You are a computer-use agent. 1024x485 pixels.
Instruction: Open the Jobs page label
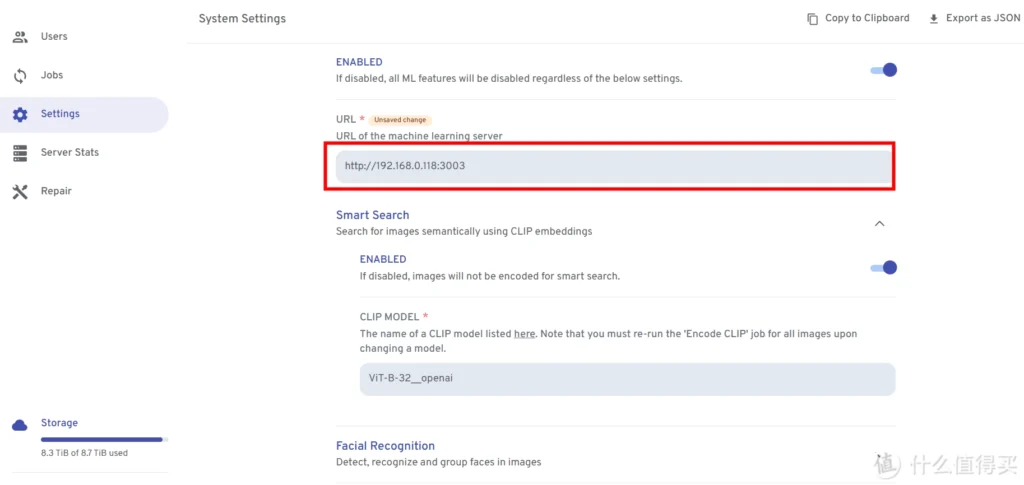(x=52, y=76)
